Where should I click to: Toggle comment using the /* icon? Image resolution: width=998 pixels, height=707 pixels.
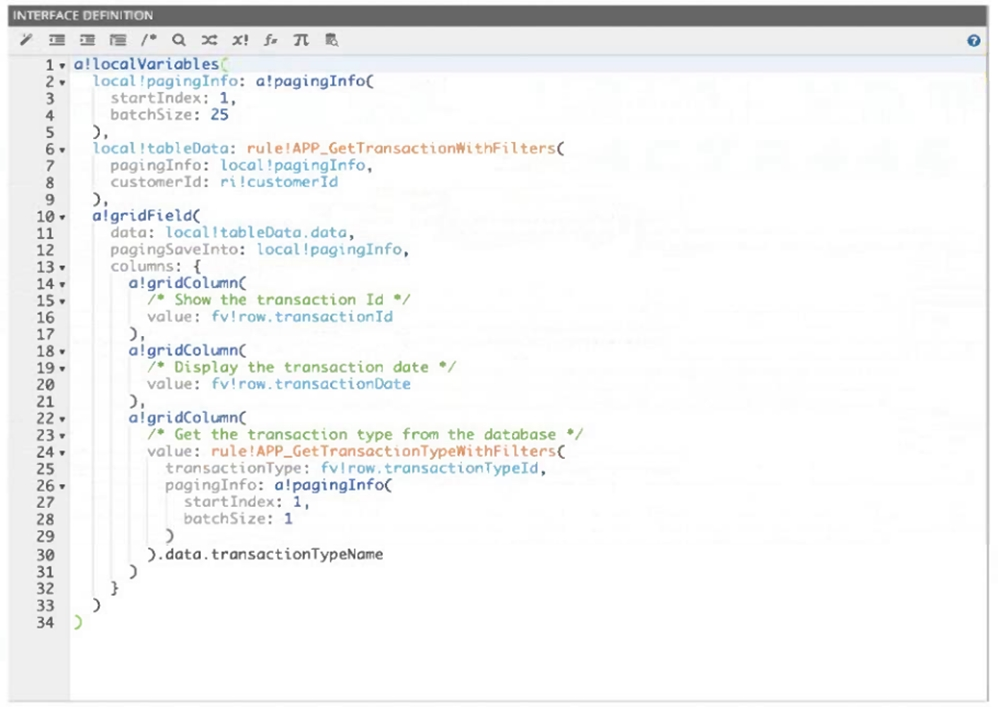pos(148,40)
